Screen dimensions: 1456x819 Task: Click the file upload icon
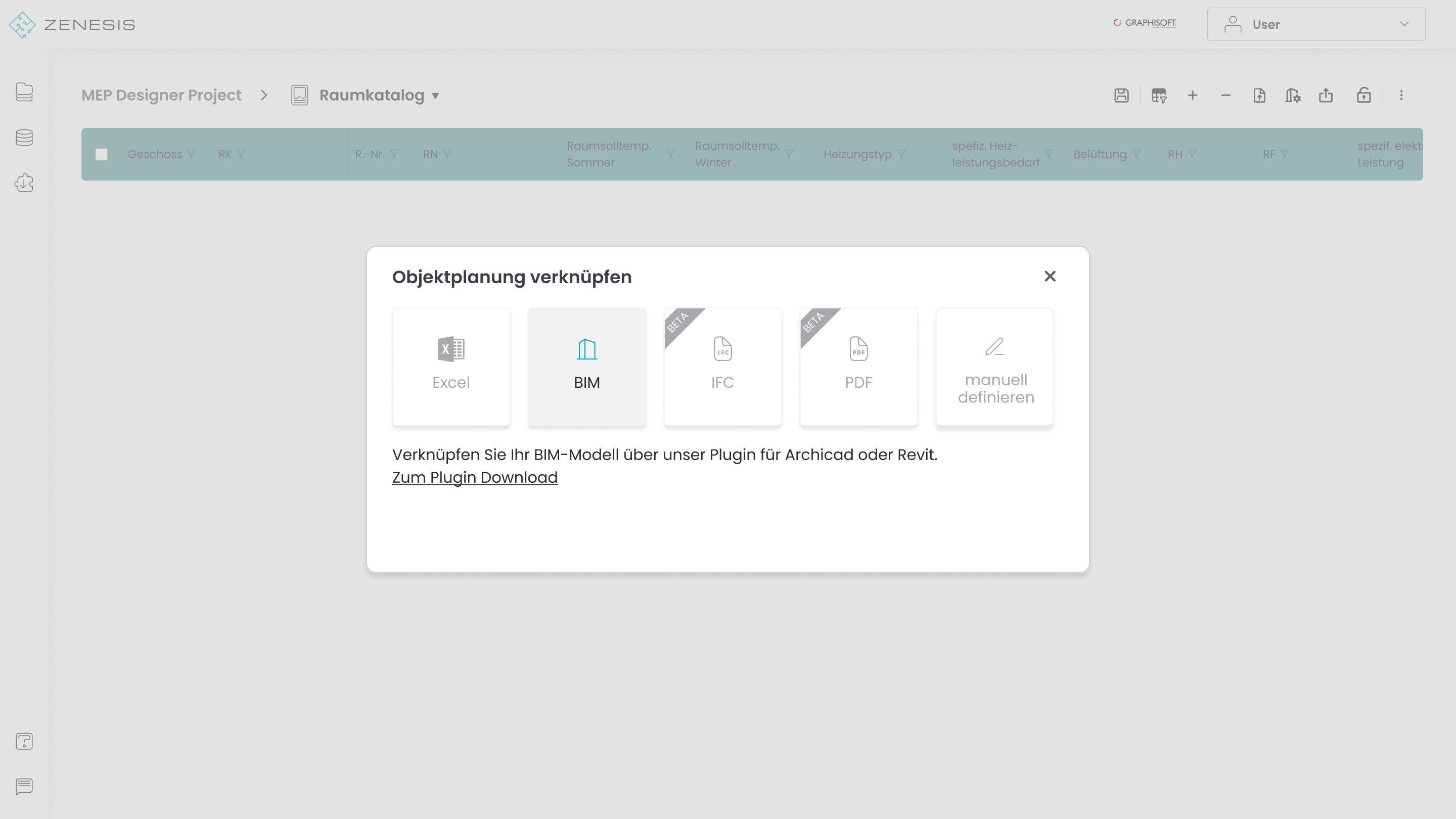tap(1259, 96)
